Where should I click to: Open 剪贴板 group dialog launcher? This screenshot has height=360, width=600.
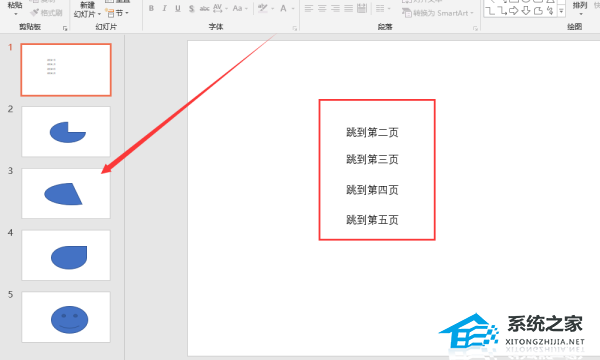point(65,28)
